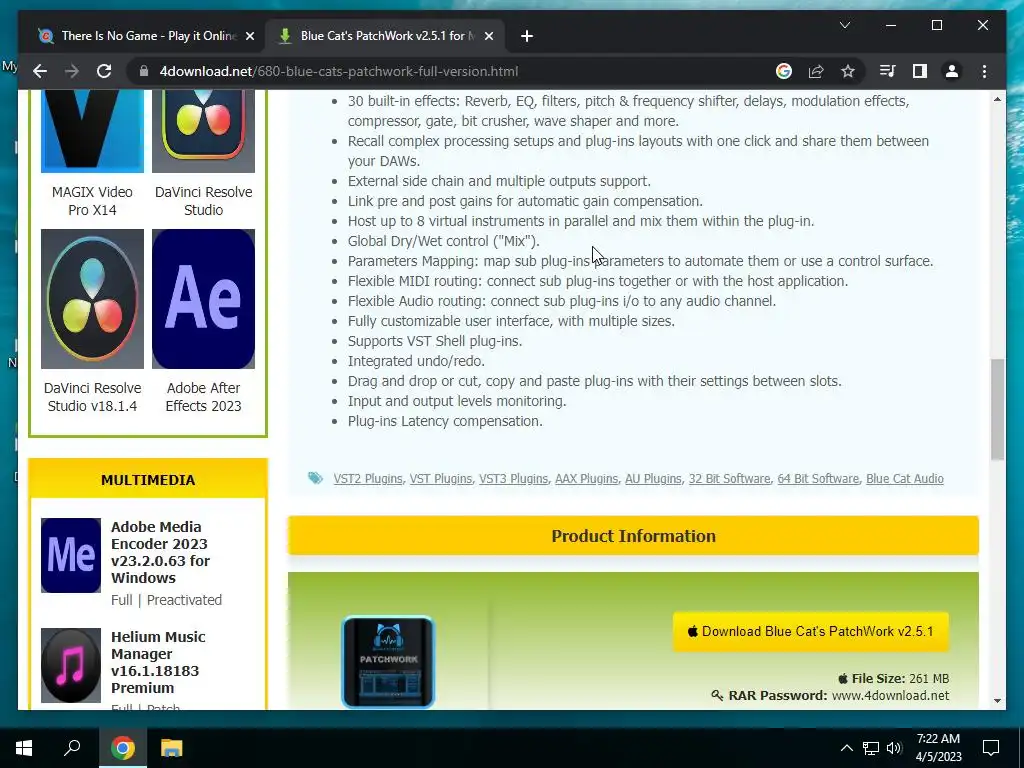This screenshot has height=768, width=1024.
Task: Open network status tray icon
Action: (871, 748)
